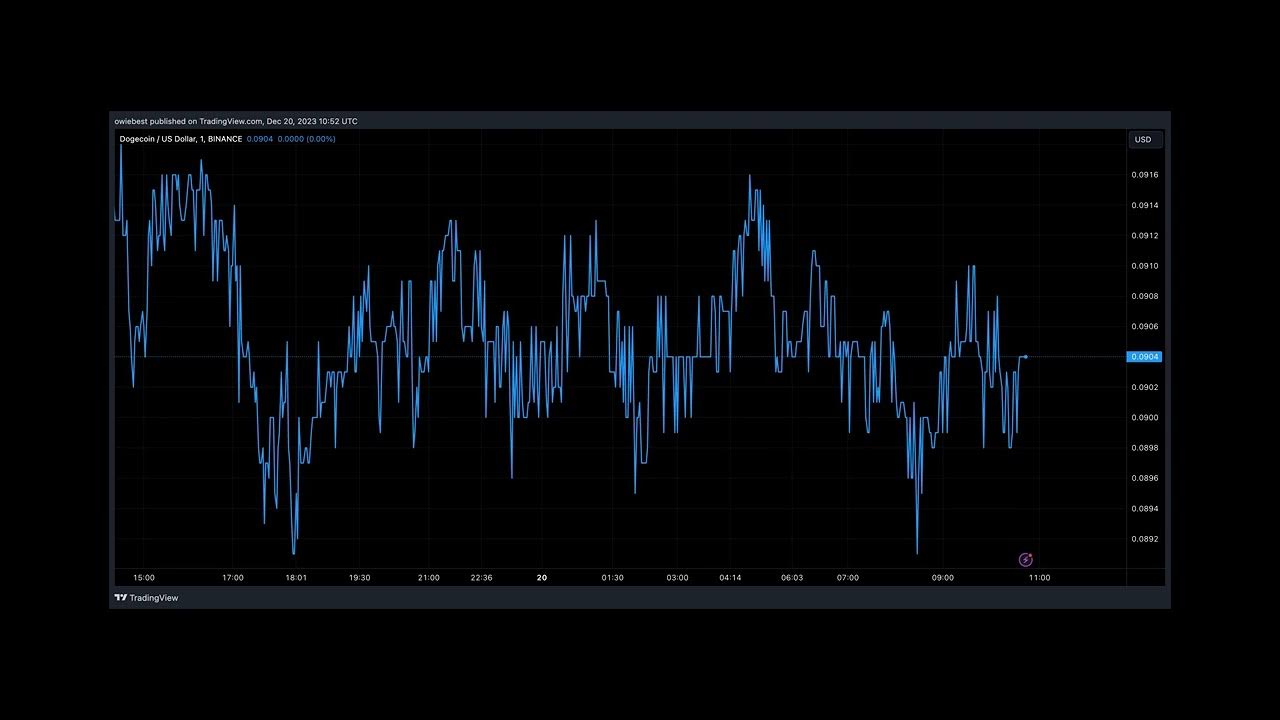Screen dimensions: 1280x720
Task: Click the 18:01 time axis label
Action: click(296, 578)
